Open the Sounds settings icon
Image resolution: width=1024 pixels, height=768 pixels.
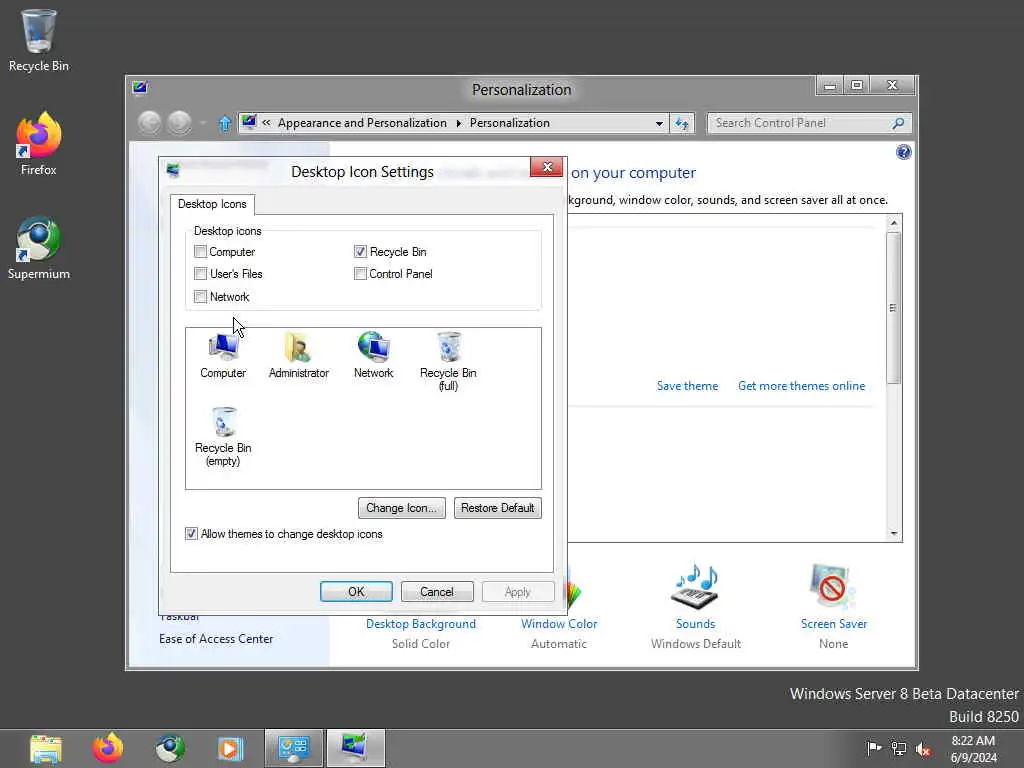click(695, 585)
